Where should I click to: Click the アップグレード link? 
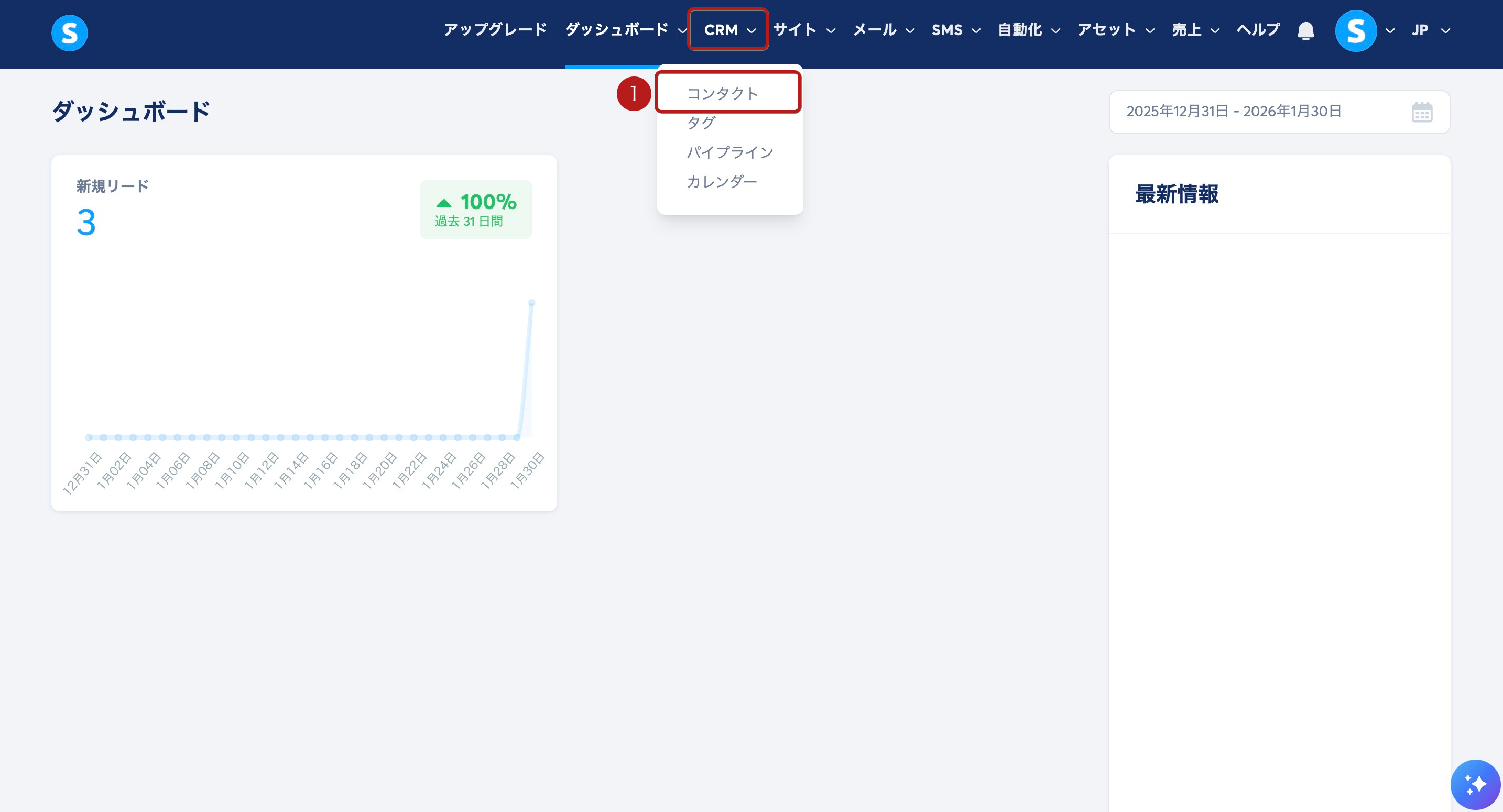click(495, 30)
